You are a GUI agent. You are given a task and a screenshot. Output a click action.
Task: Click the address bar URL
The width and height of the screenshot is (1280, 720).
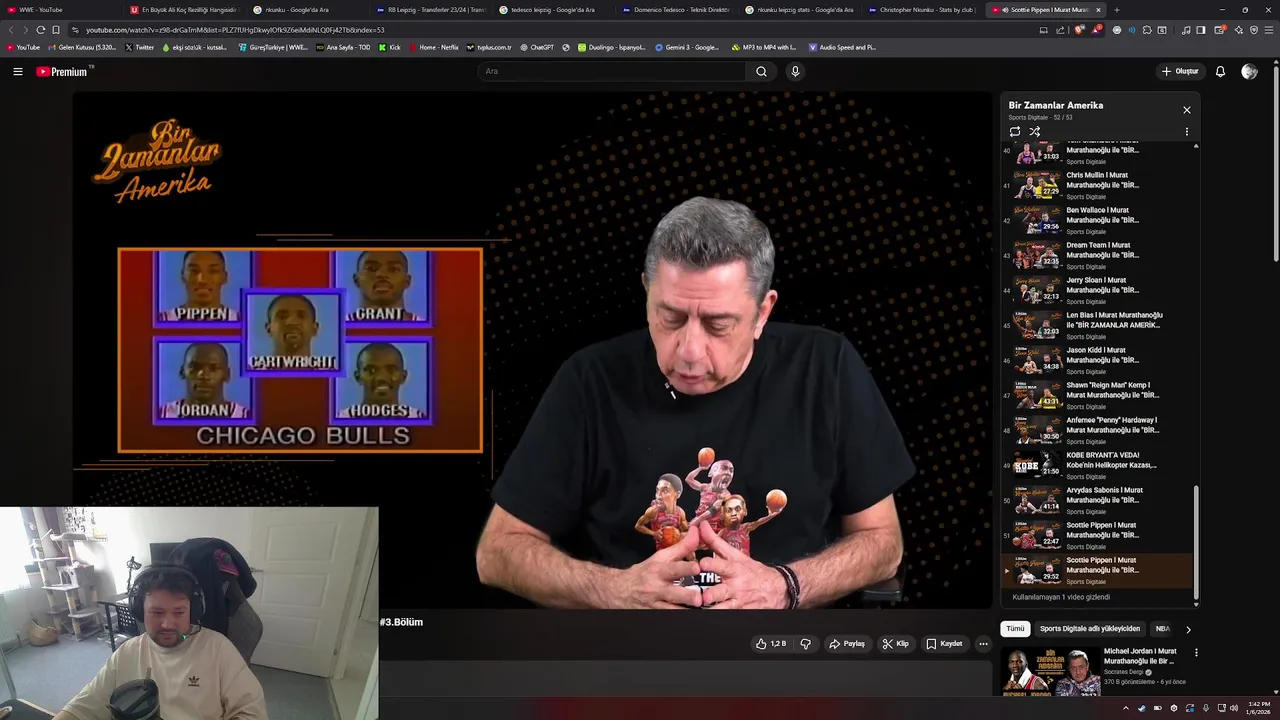point(234,30)
